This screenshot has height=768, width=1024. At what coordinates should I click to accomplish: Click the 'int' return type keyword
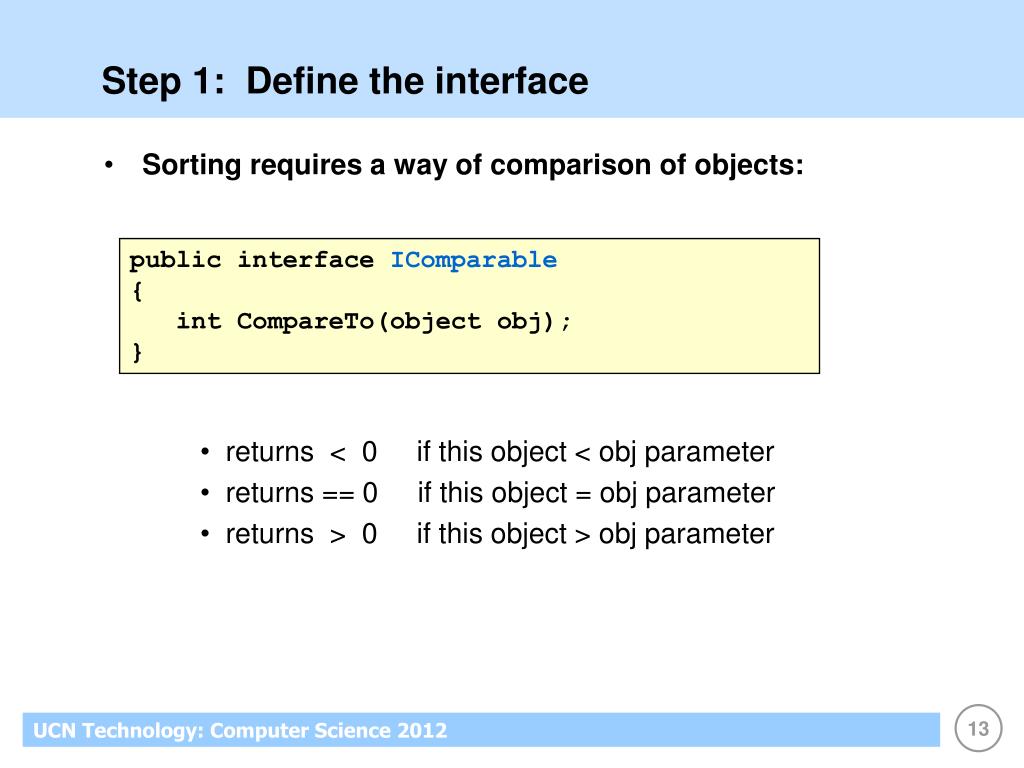[x=199, y=321]
